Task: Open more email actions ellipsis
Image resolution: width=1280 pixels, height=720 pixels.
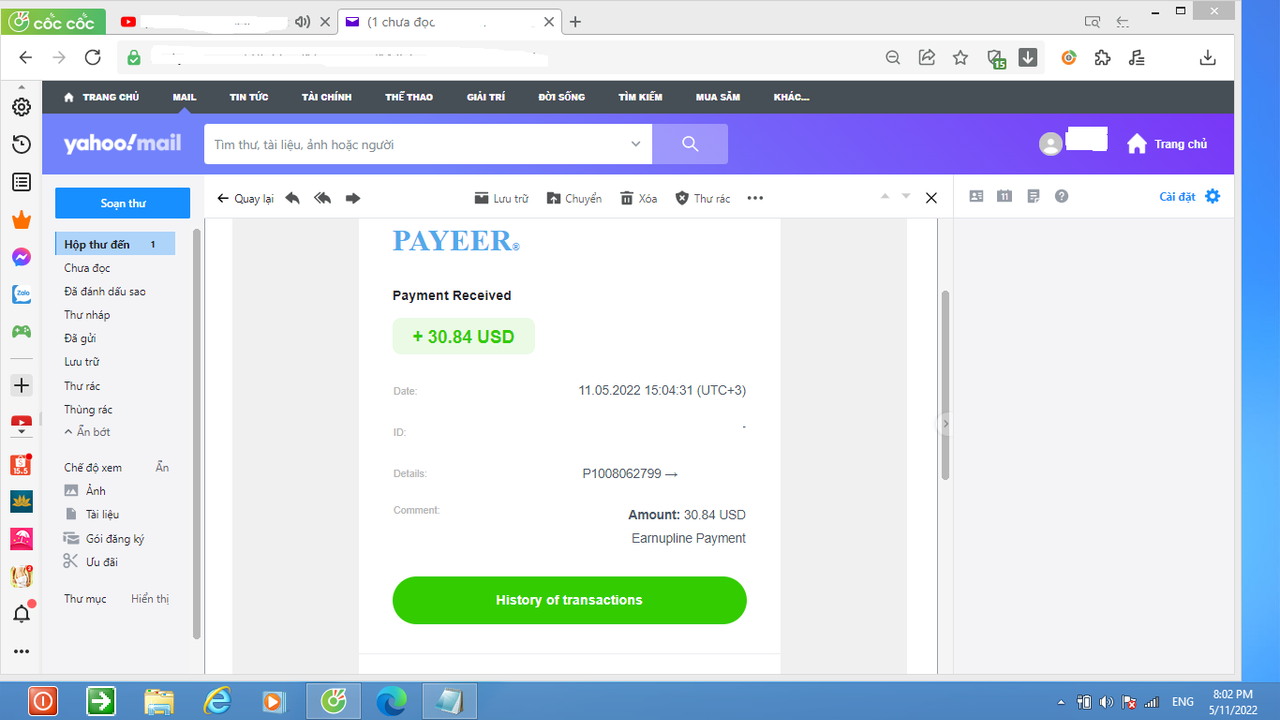Action: tap(755, 198)
